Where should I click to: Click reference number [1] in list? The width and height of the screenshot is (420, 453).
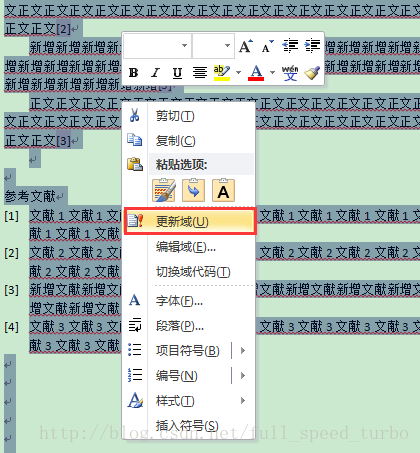pos(12,216)
